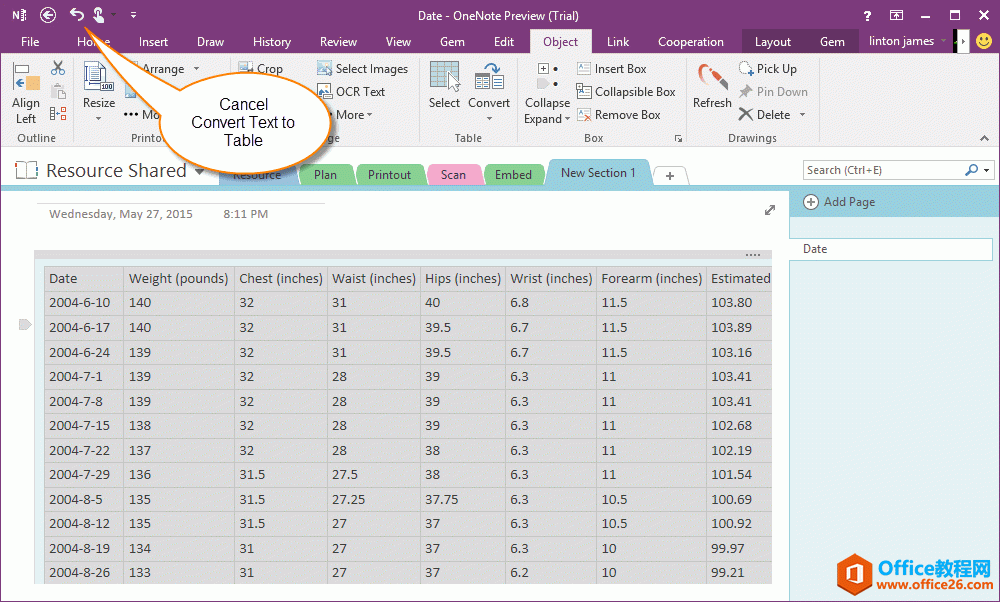This screenshot has width=1000, height=602.
Task: Toggle full page view expand arrow
Action: 770,210
